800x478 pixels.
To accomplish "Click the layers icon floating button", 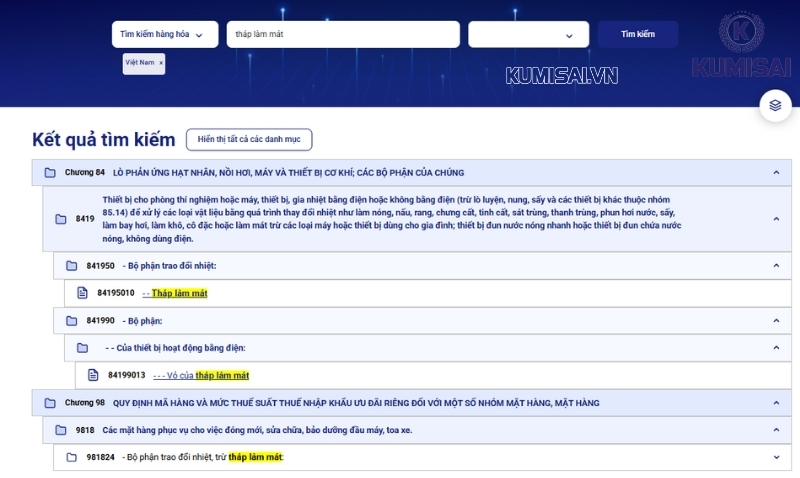I will [x=774, y=105].
